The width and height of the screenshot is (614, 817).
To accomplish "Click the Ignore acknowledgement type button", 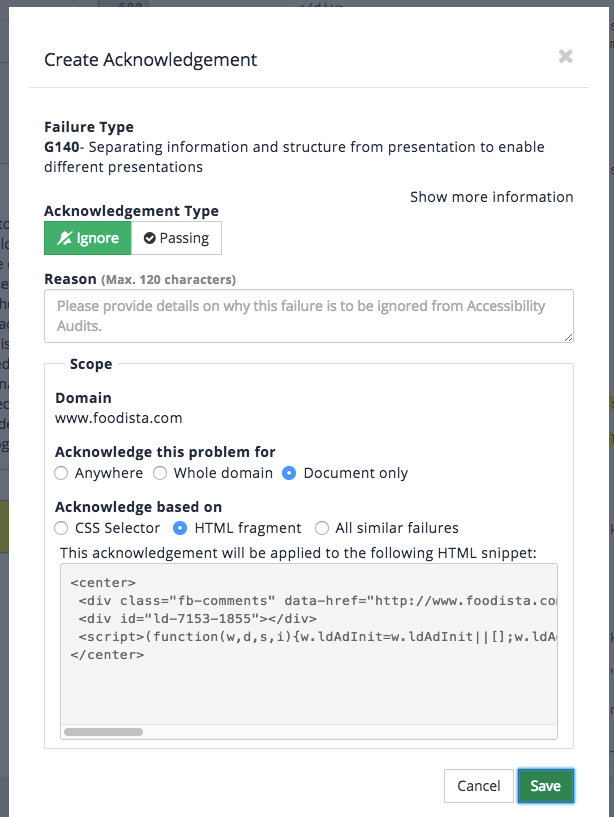I will pos(88,238).
